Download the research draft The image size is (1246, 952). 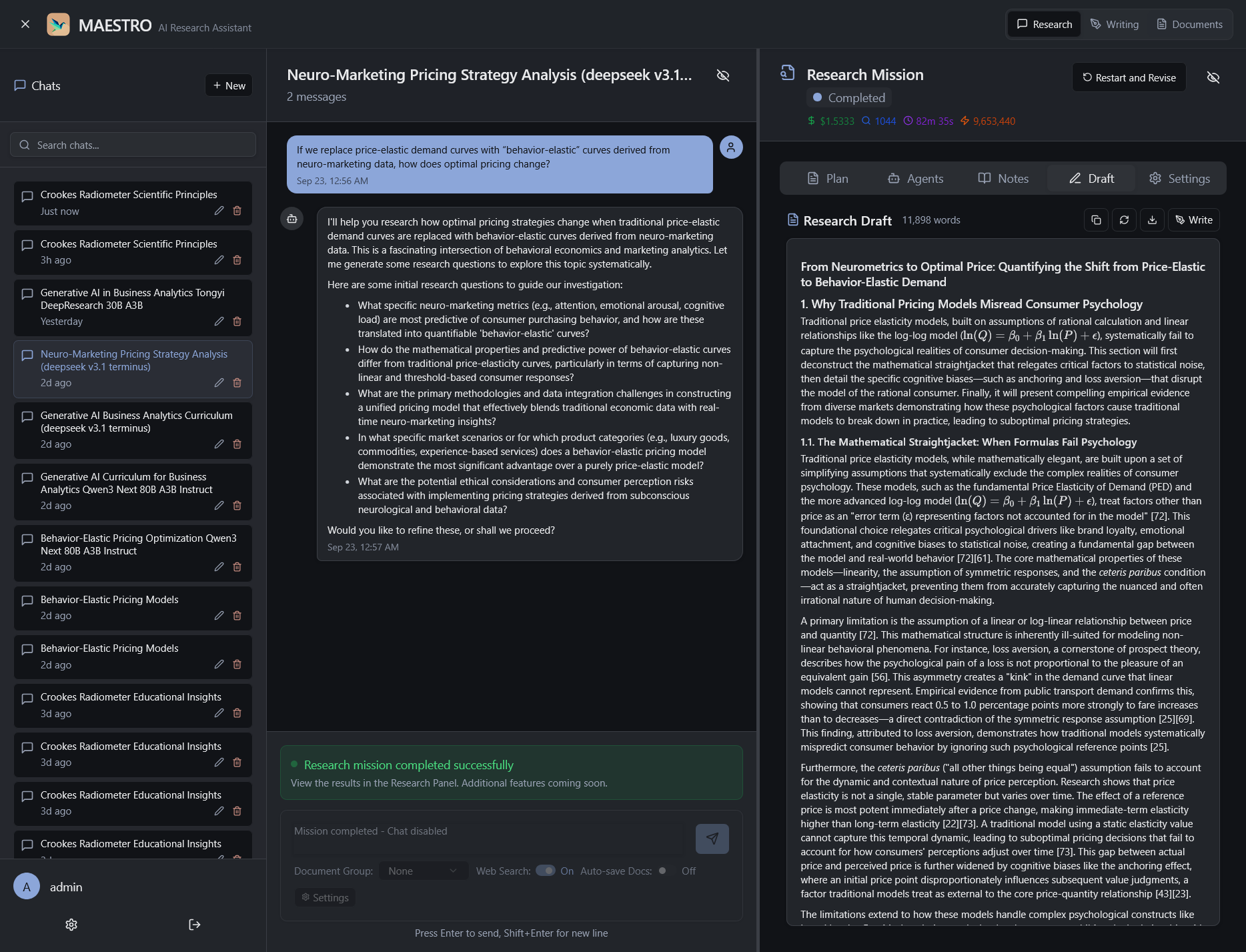[1152, 220]
